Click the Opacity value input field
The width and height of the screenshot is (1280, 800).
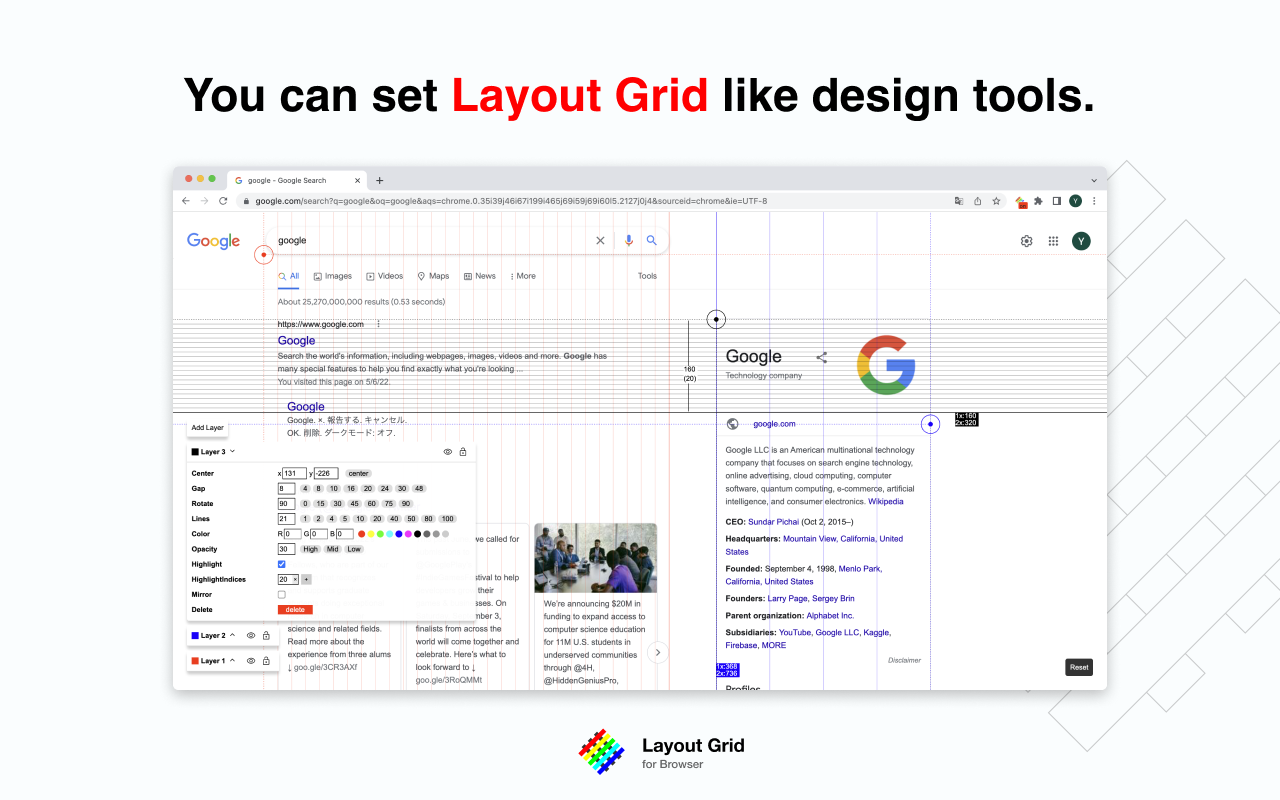[x=287, y=549]
